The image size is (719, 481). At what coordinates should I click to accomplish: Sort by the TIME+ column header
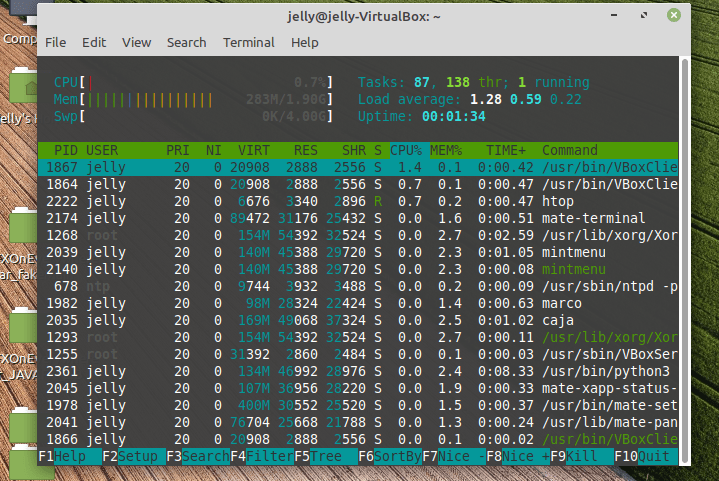(x=506, y=150)
